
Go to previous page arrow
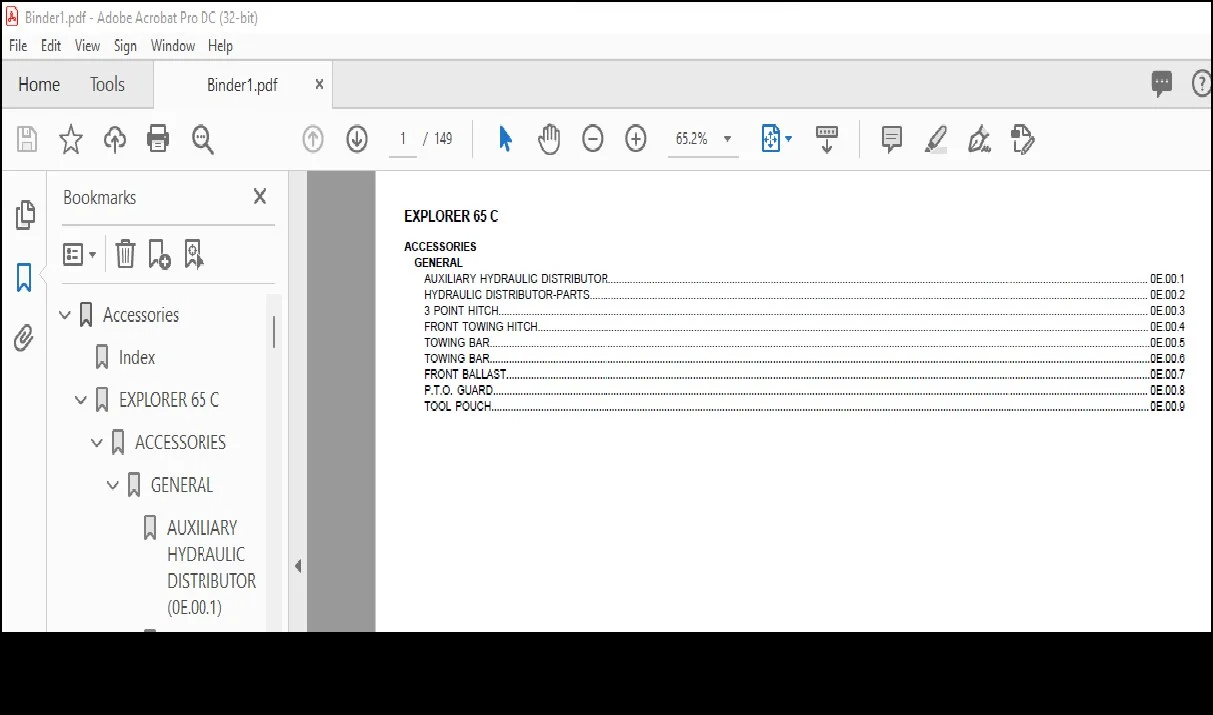click(313, 139)
